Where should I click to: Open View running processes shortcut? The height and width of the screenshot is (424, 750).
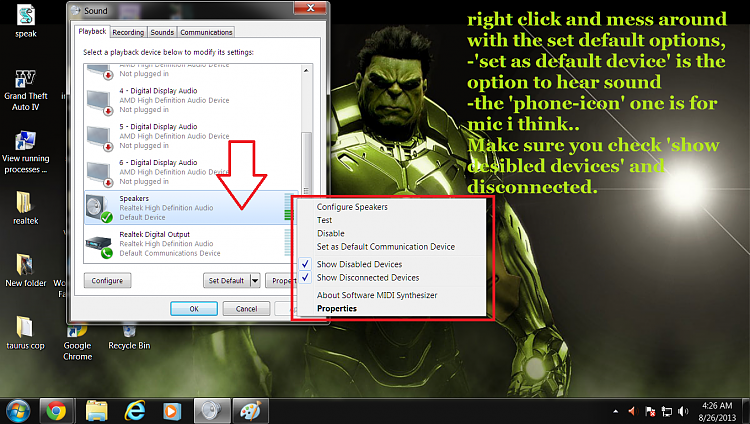click(25, 152)
